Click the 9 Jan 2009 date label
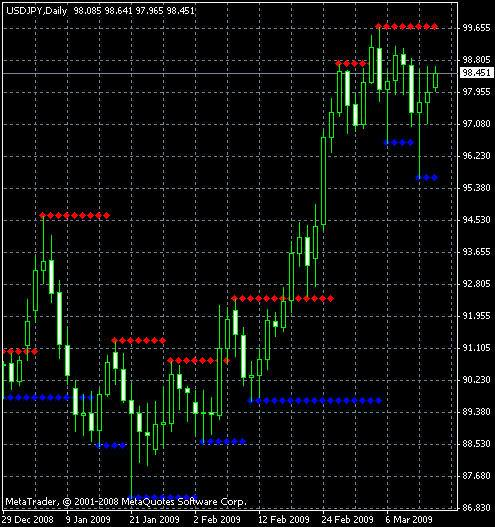This screenshot has width=495, height=527. point(88,520)
